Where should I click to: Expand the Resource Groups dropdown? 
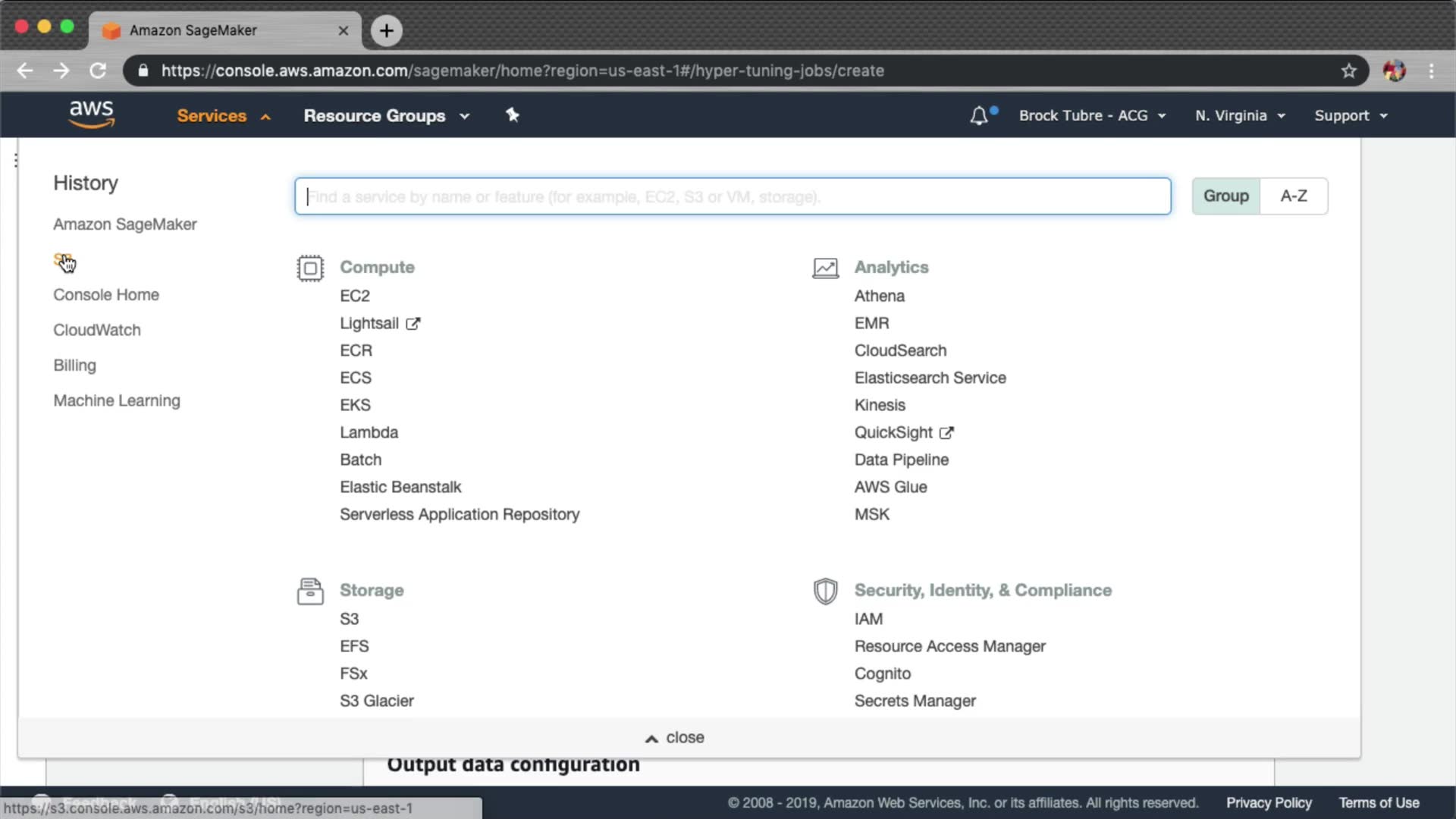coord(387,116)
